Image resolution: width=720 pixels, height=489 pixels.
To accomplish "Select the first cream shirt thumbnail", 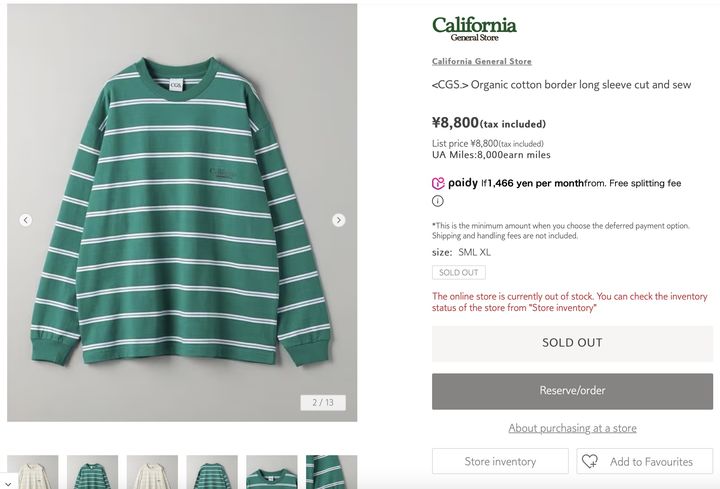I will pyautogui.click(x=33, y=472).
